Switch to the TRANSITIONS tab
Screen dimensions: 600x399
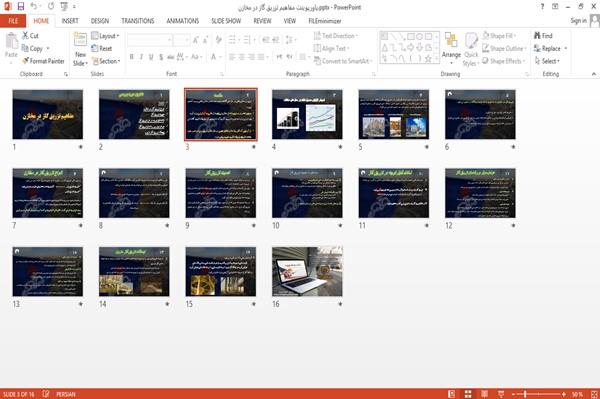(x=138, y=21)
